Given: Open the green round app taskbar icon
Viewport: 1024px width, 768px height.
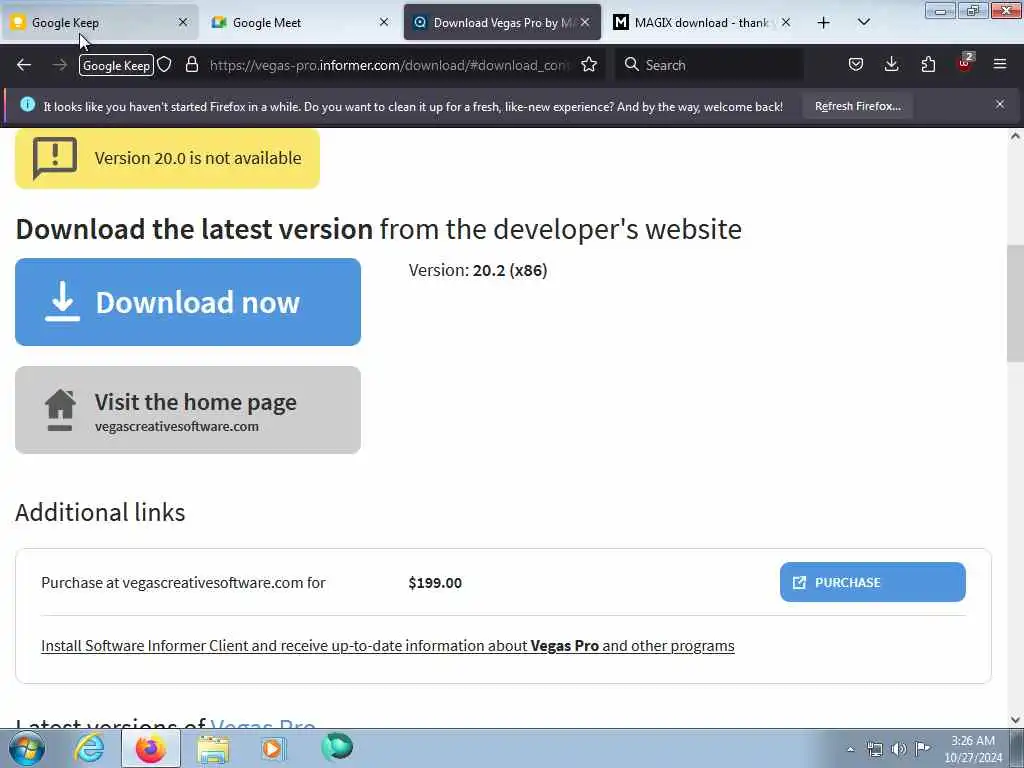Looking at the screenshot, I should pos(337,747).
